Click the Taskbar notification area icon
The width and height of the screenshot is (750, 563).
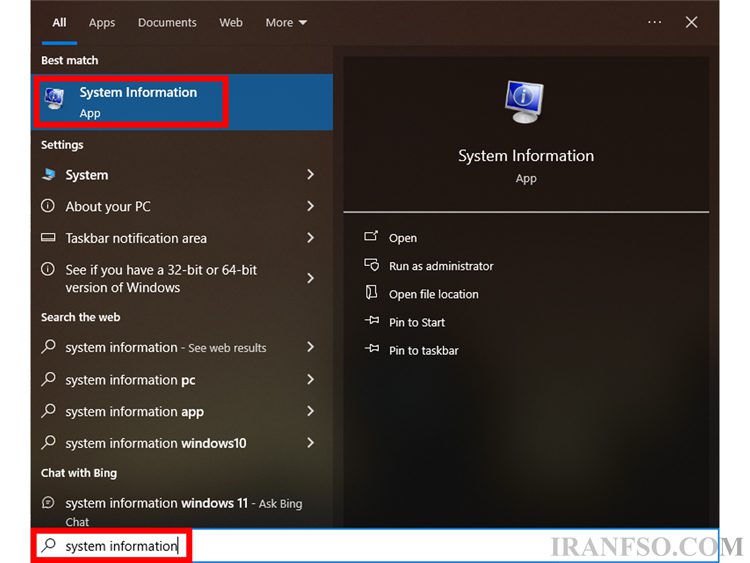[x=48, y=237]
